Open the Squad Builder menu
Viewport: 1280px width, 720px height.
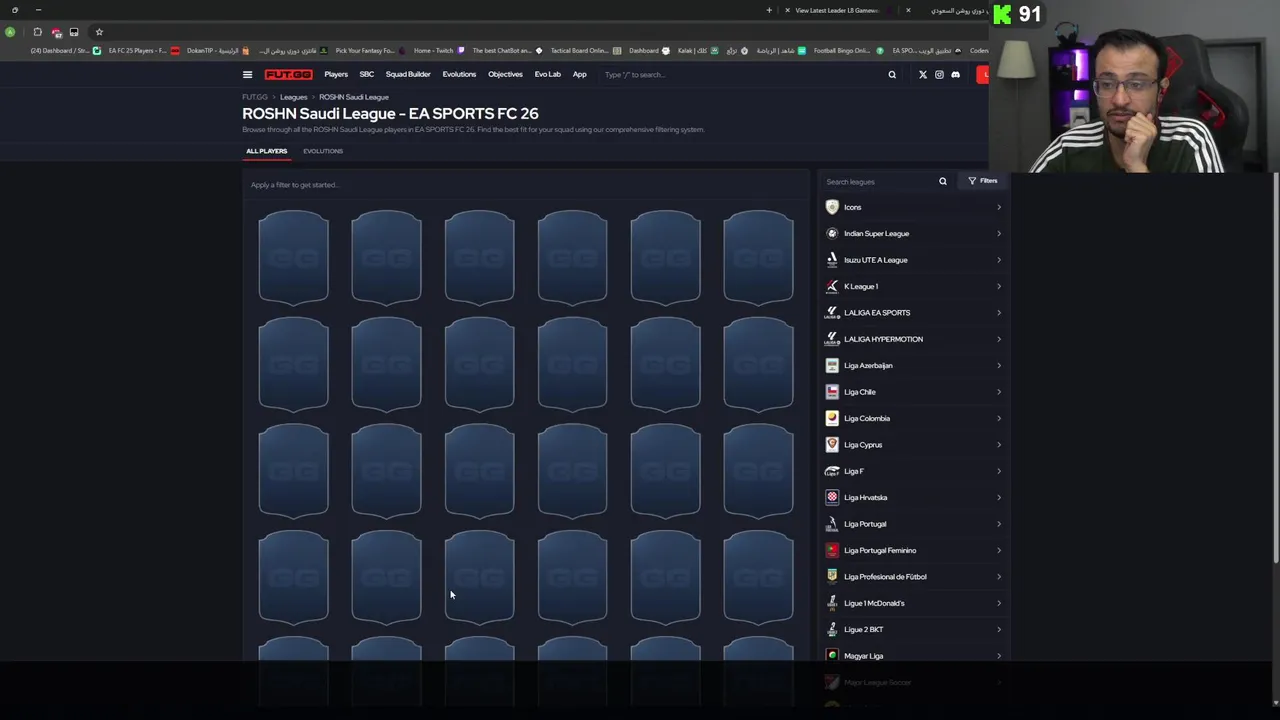pos(408,74)
